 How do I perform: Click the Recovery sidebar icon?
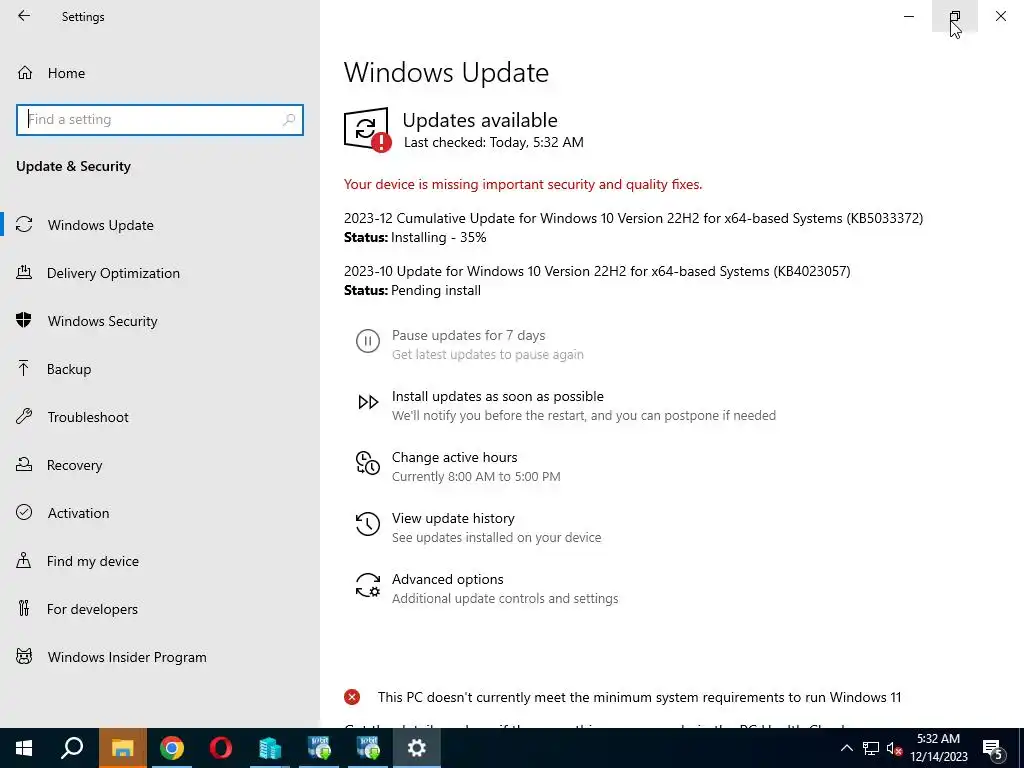24,464
